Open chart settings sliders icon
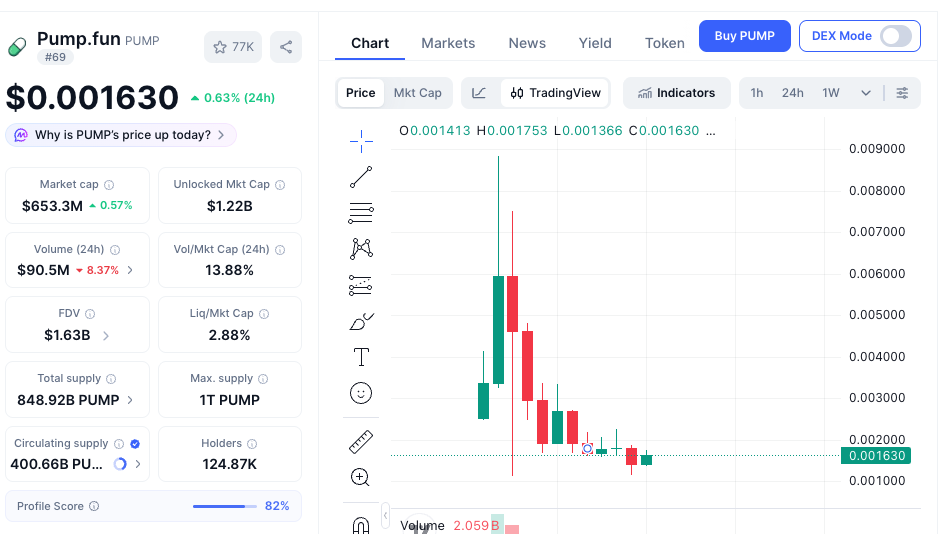The height and width of the screenshot is (534, 938). pyautogui.click(x=902, y=93)
